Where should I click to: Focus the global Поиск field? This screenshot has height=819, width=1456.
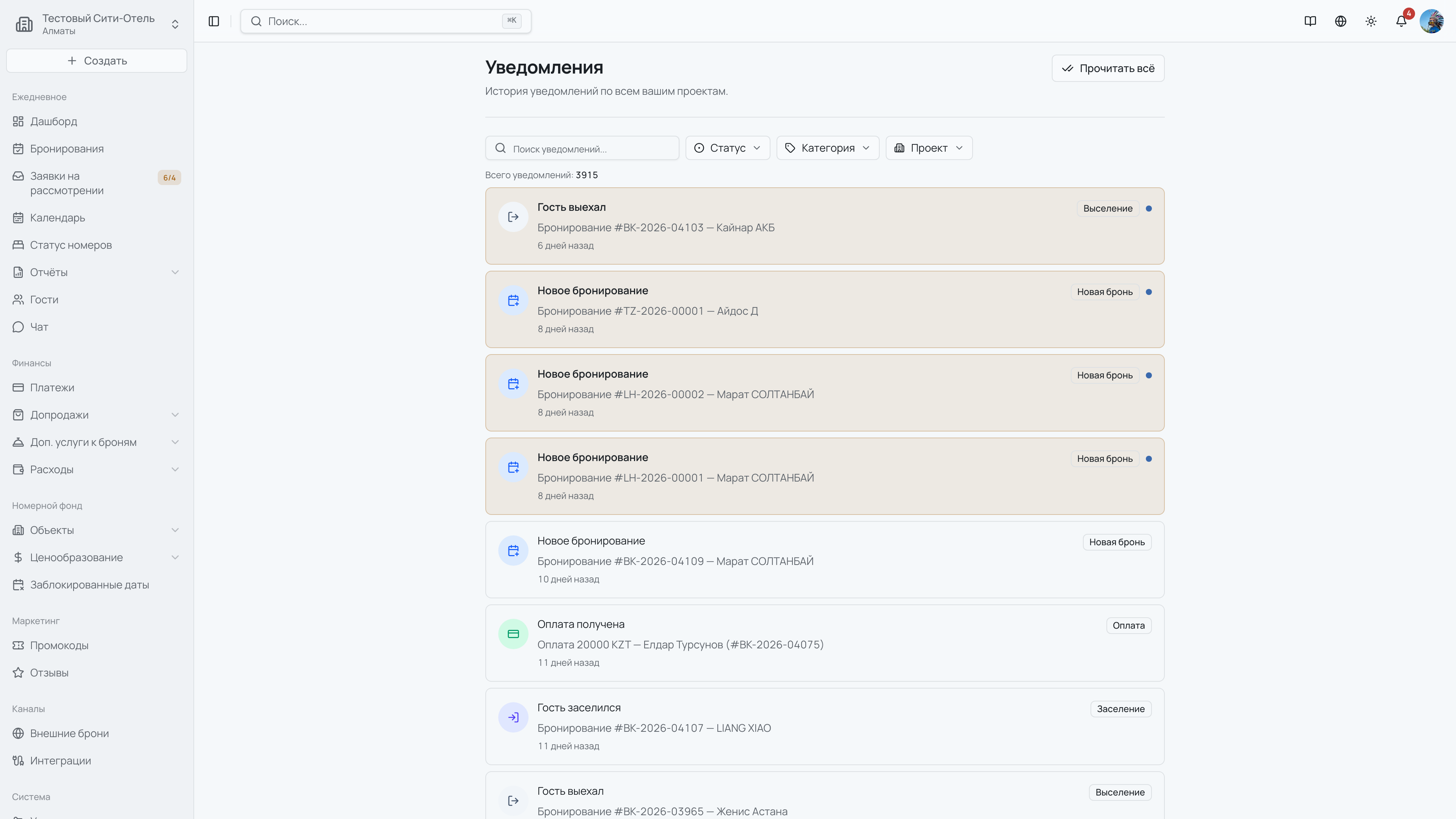pyautogui.click(x=386, y=21)
